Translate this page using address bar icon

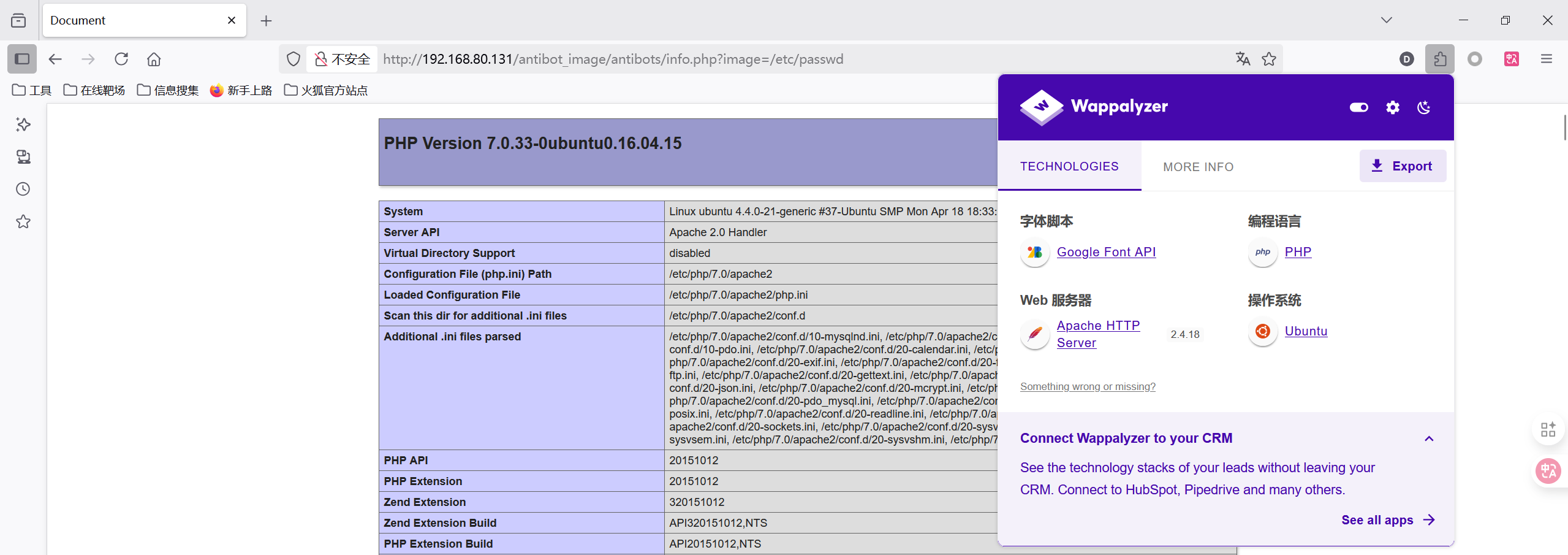[x=1243, y=59]
